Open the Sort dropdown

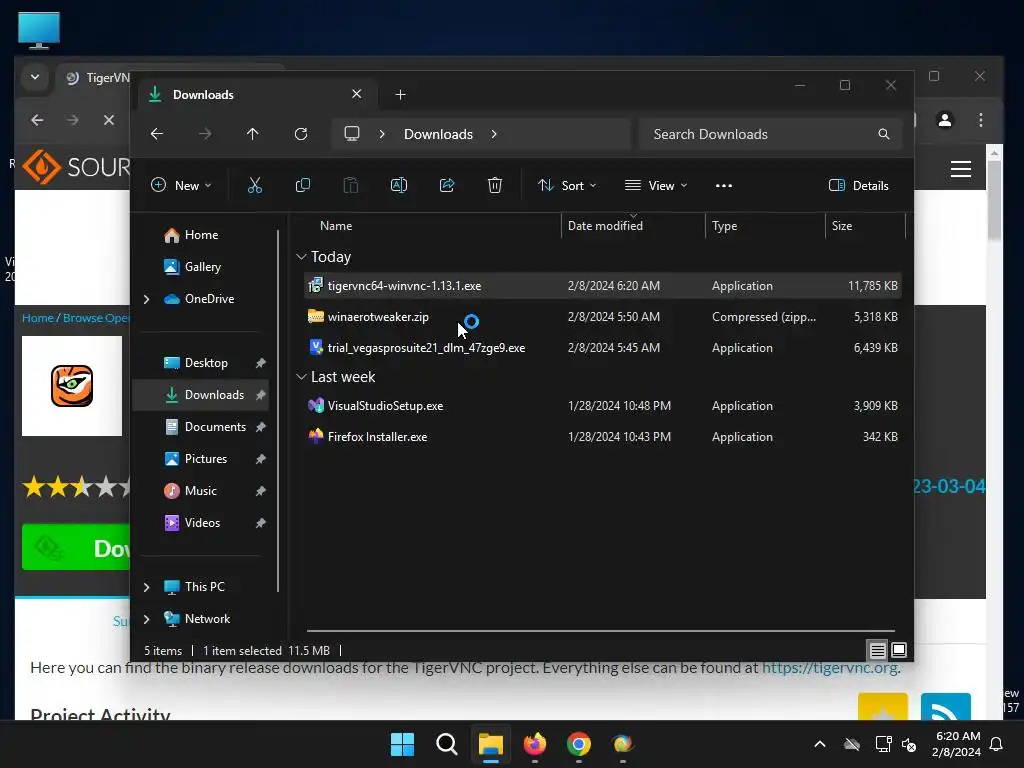point(567,185)
